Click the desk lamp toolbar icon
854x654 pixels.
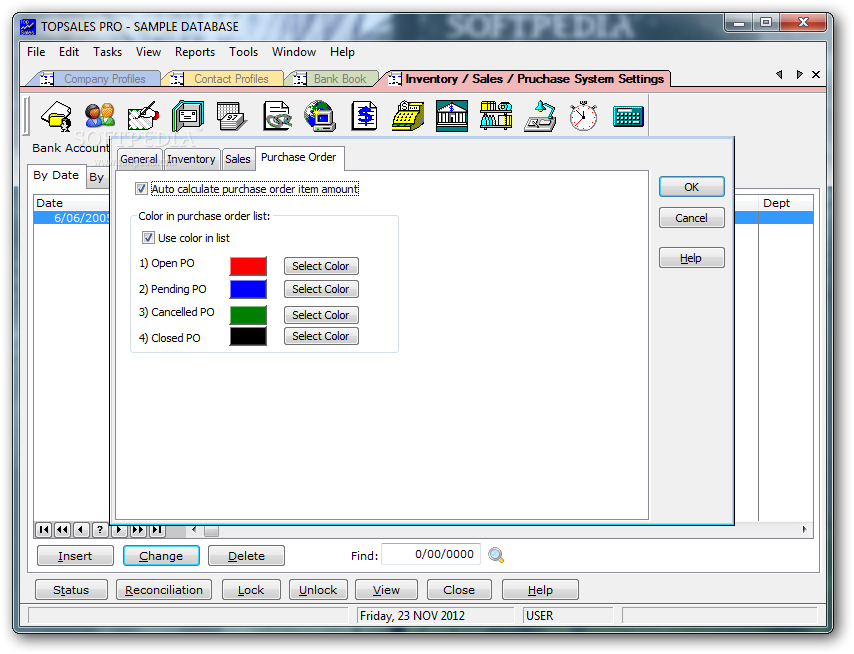tap(540, 116)
